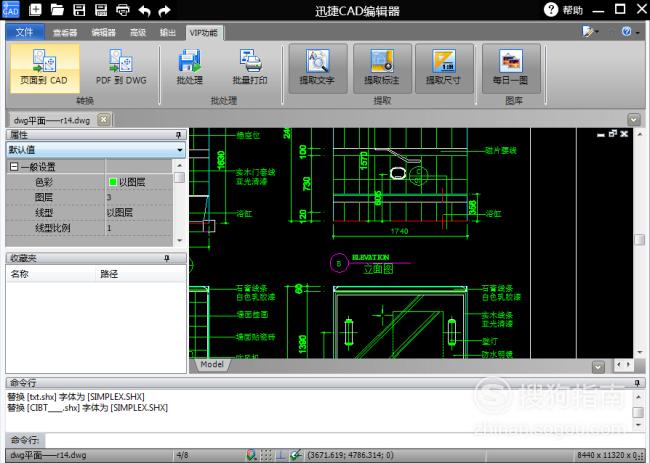Toggle ortho mode icon in status bar
The width and height of the screenshot is (650, 463).
click(x=281, y=455)
